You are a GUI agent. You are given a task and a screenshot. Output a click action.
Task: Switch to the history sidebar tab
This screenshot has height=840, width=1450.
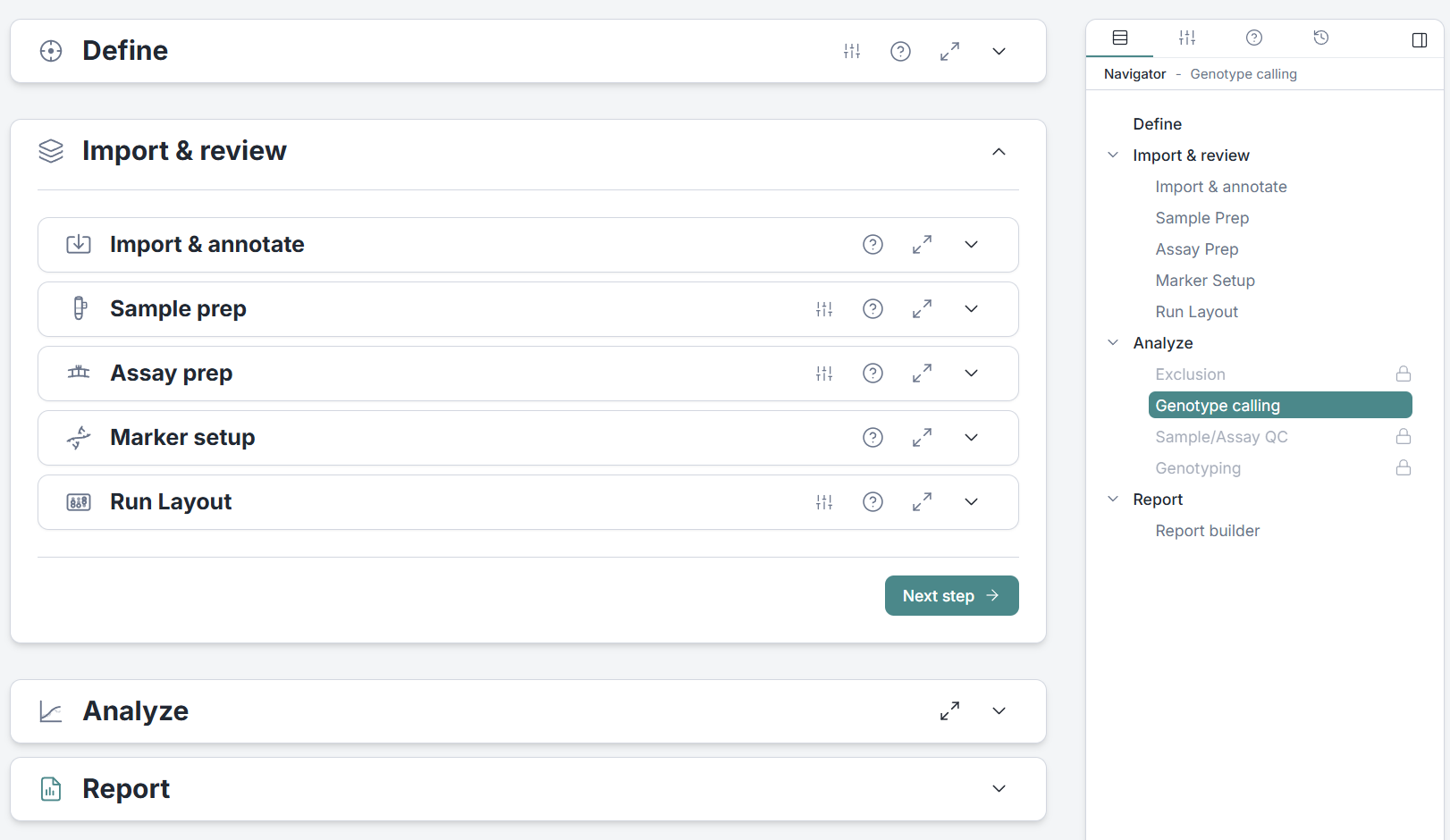pyautogui.click(x=1320, y=38)
